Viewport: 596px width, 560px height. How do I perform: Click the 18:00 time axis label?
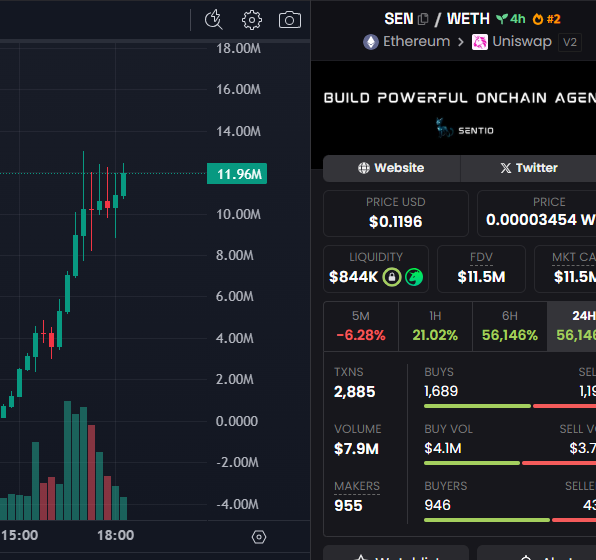coord(116,535)
